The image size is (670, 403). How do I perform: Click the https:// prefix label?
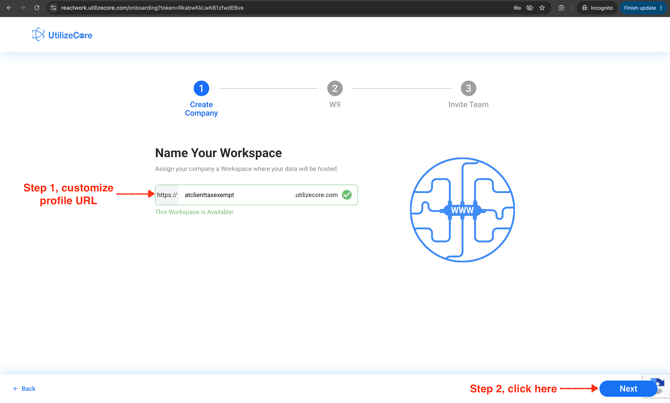[x=167, y=195]
